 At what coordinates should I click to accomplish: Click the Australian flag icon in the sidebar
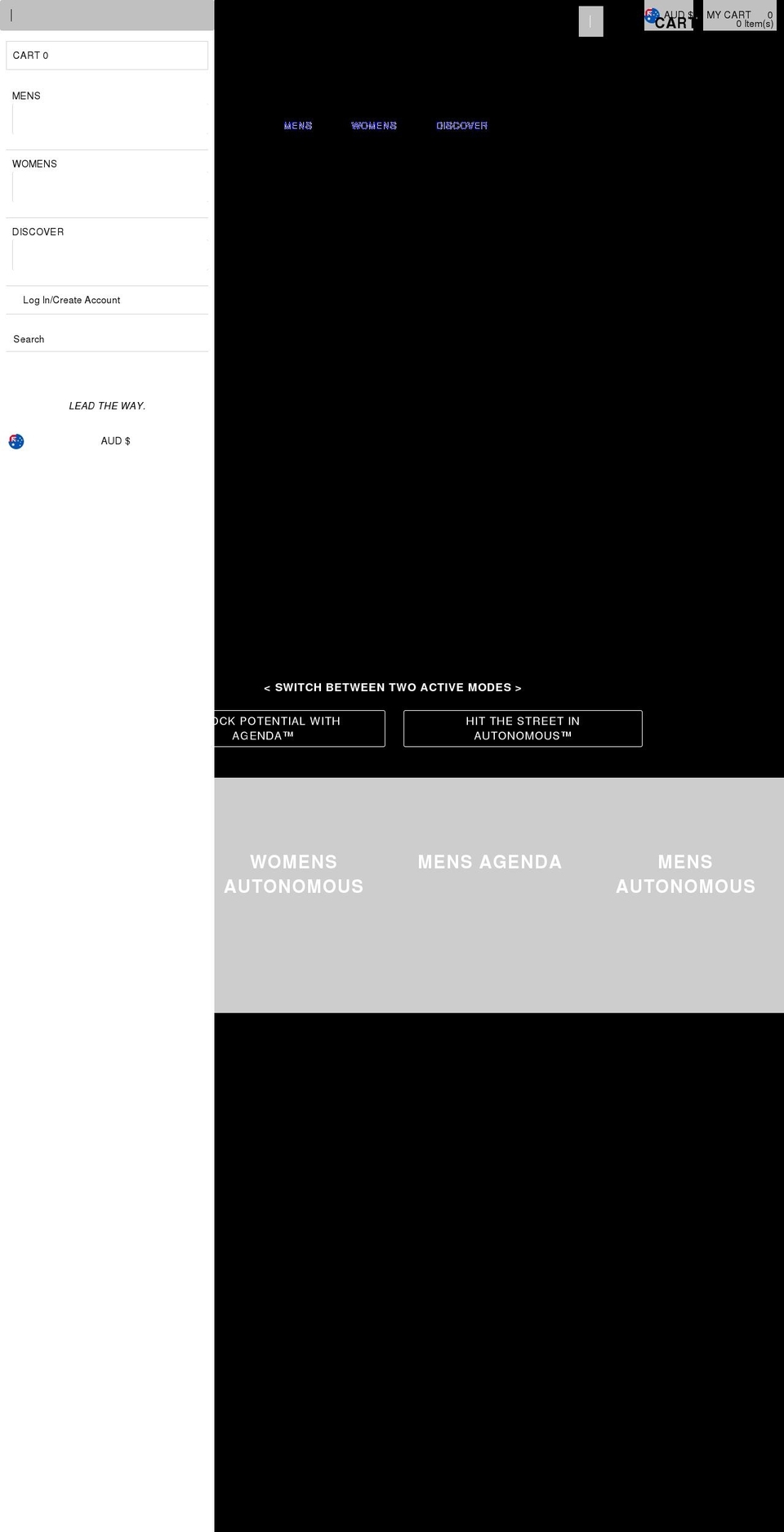[16, 441]
